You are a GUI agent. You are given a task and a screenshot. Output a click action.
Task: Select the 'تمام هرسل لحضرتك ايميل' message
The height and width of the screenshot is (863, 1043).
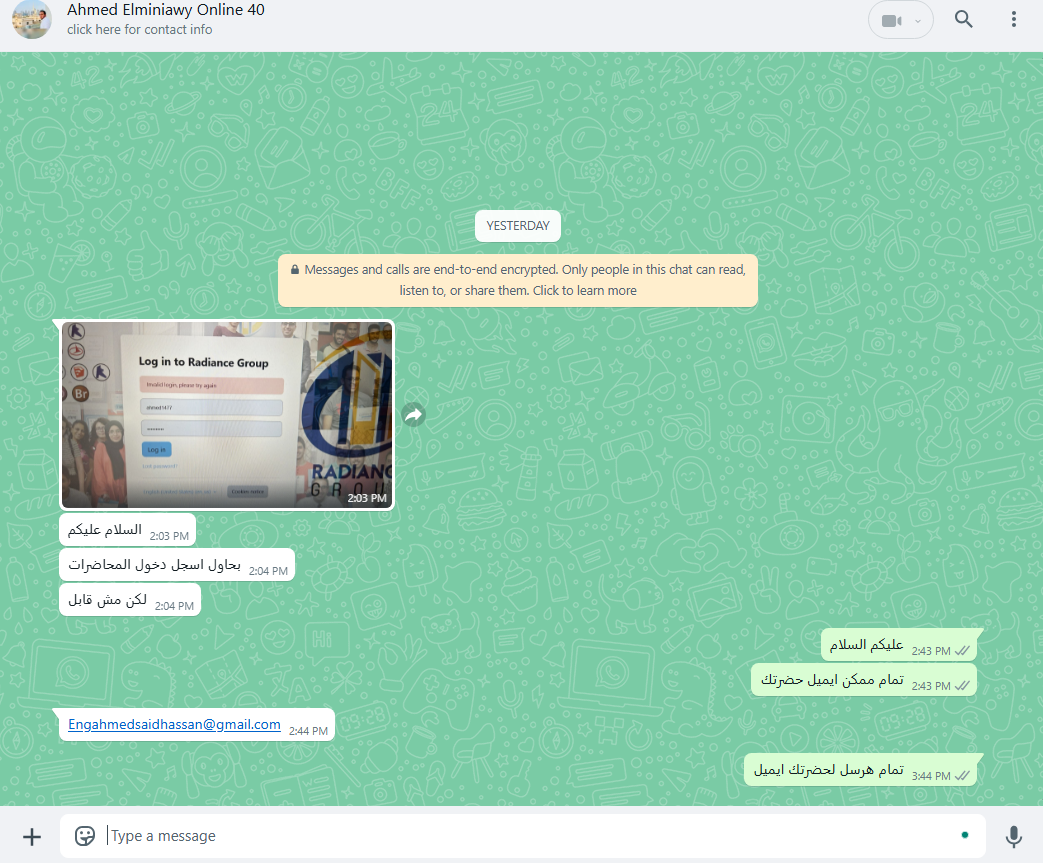point(862,770)
